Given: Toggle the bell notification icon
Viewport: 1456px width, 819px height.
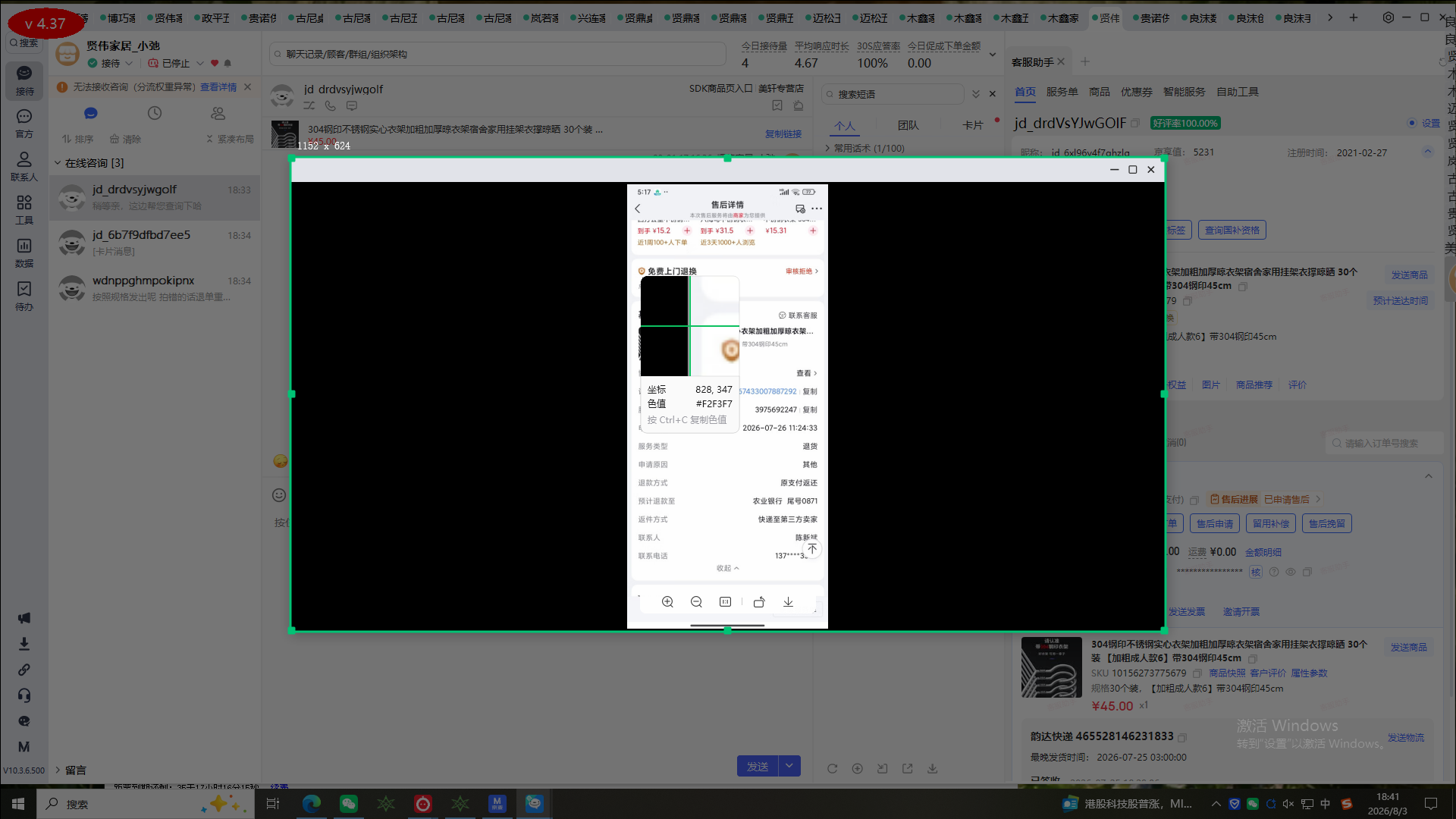Looking at the screenshot, I should click(227, 64).
